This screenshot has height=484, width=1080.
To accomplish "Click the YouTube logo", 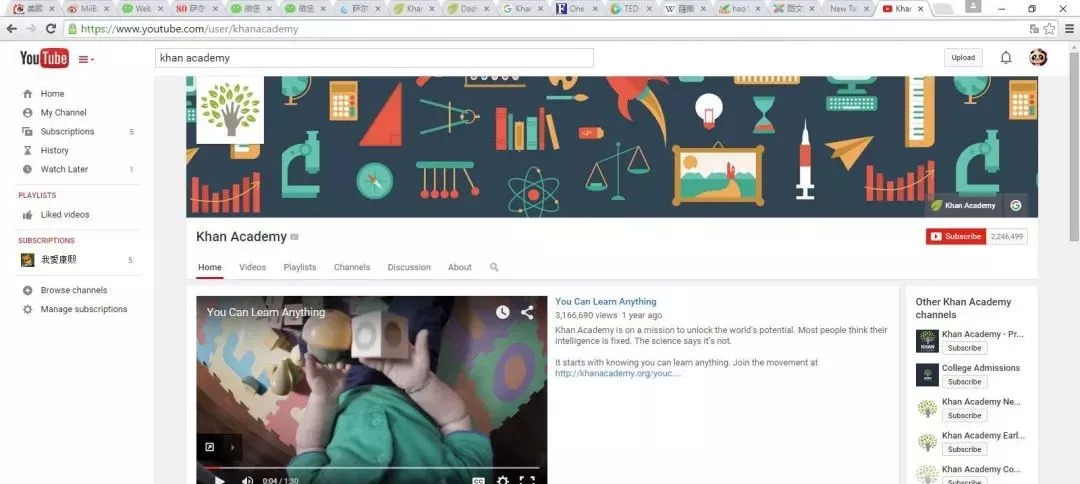I will click(44, 59).
